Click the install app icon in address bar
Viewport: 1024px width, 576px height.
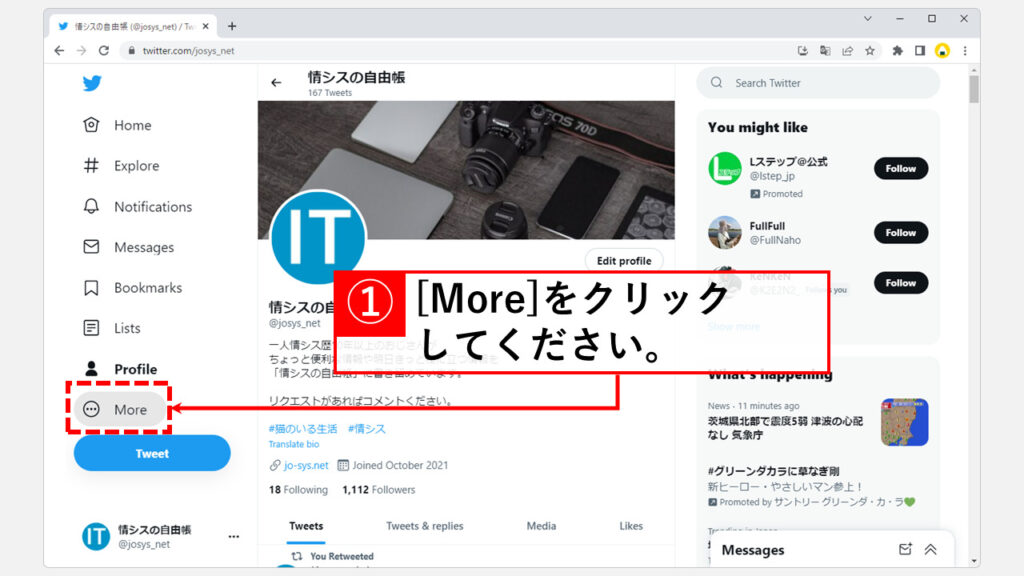click(803, 50)
